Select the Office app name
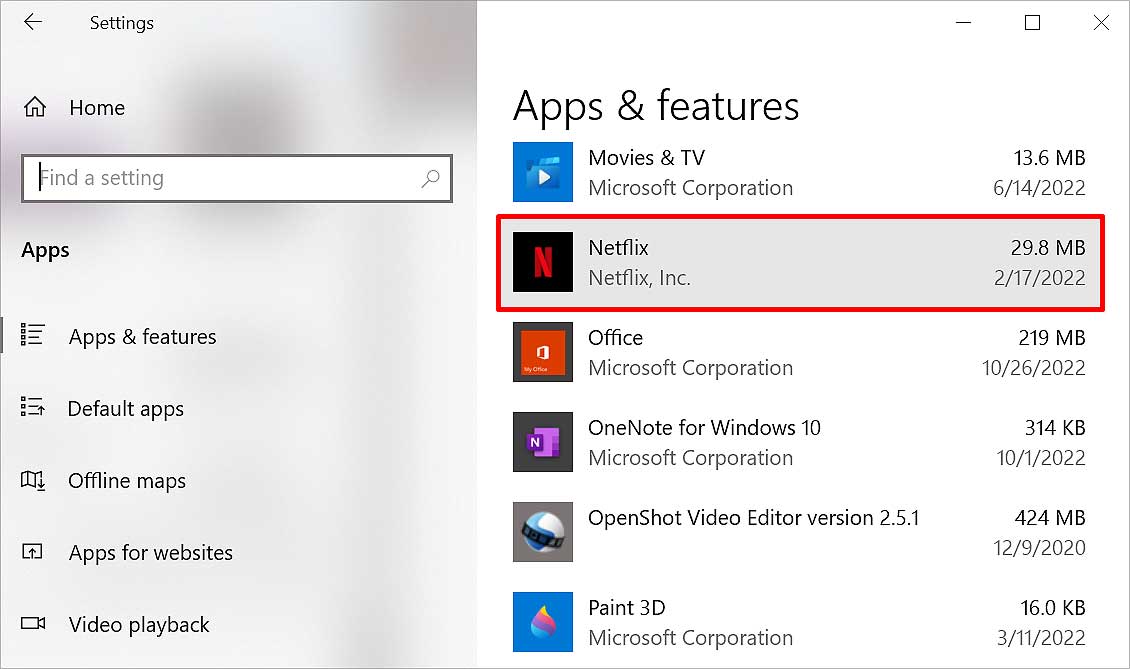 (x=615, y=337)
